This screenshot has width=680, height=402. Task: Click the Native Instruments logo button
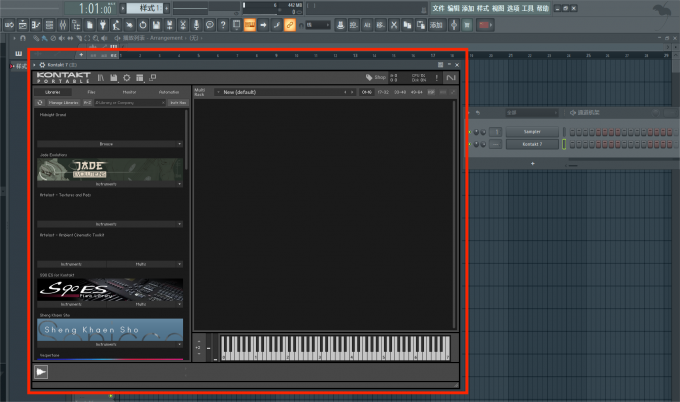pos(451,78)
